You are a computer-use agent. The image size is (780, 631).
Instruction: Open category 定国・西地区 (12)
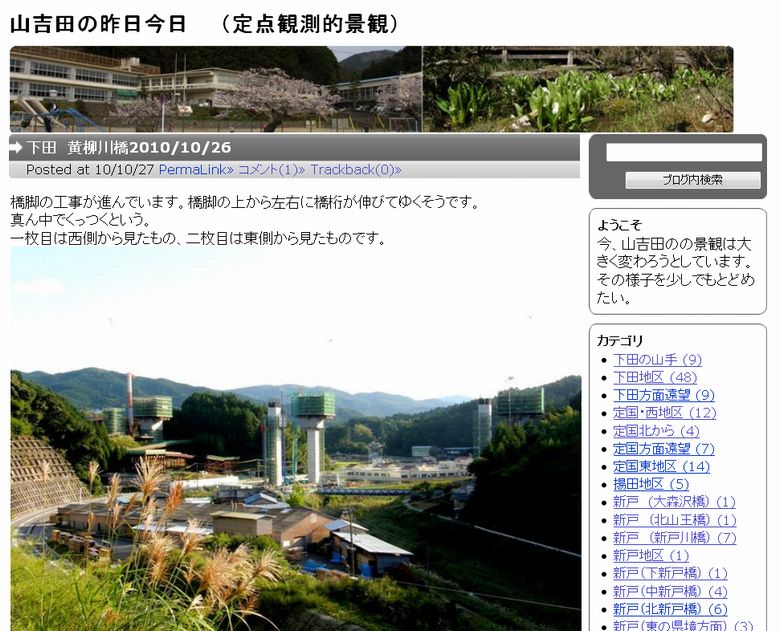click(665, 413)
